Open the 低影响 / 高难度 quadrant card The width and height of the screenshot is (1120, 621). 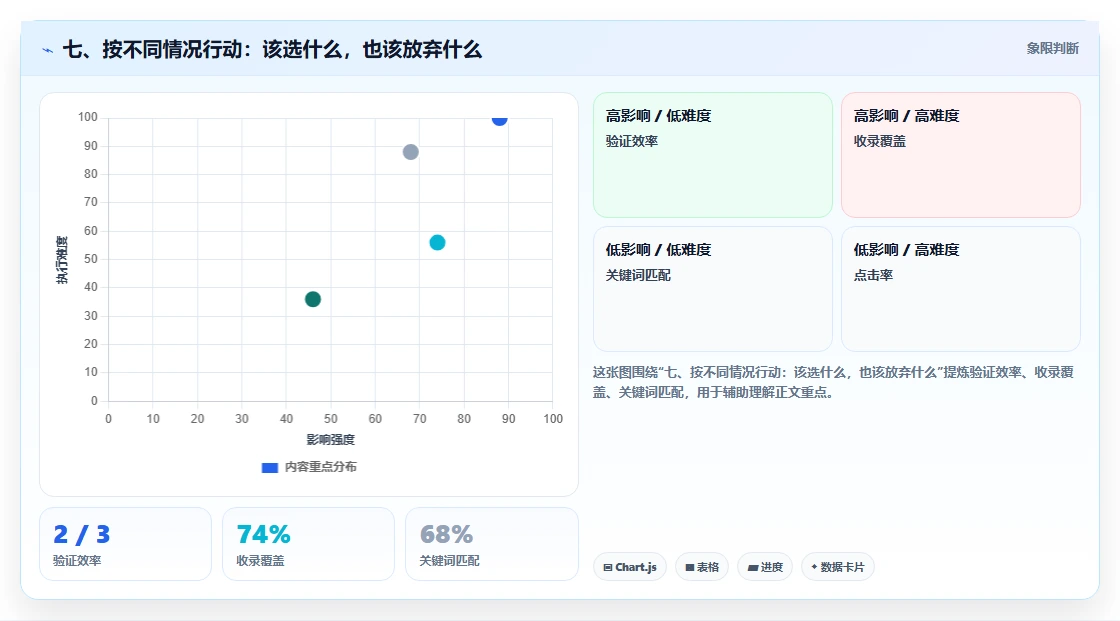961,289
